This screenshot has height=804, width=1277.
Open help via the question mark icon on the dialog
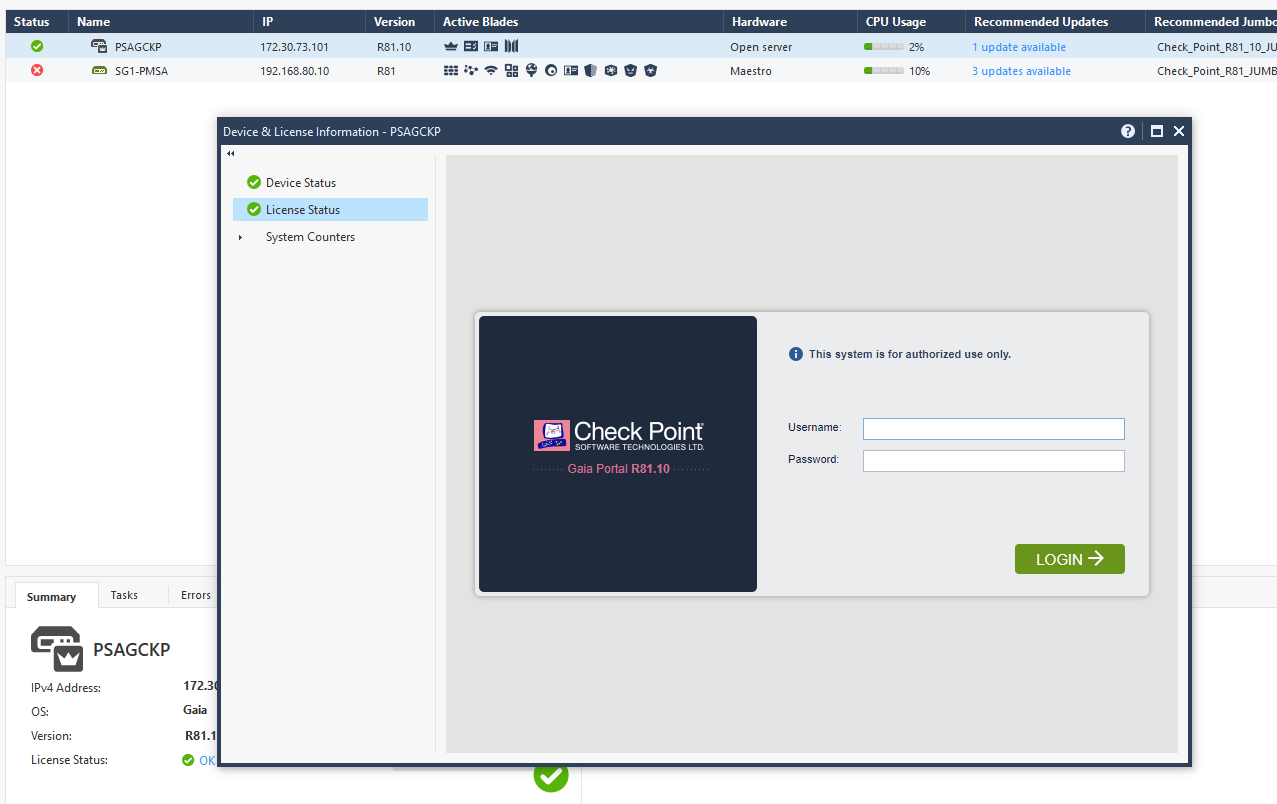tap(1128, 131)
